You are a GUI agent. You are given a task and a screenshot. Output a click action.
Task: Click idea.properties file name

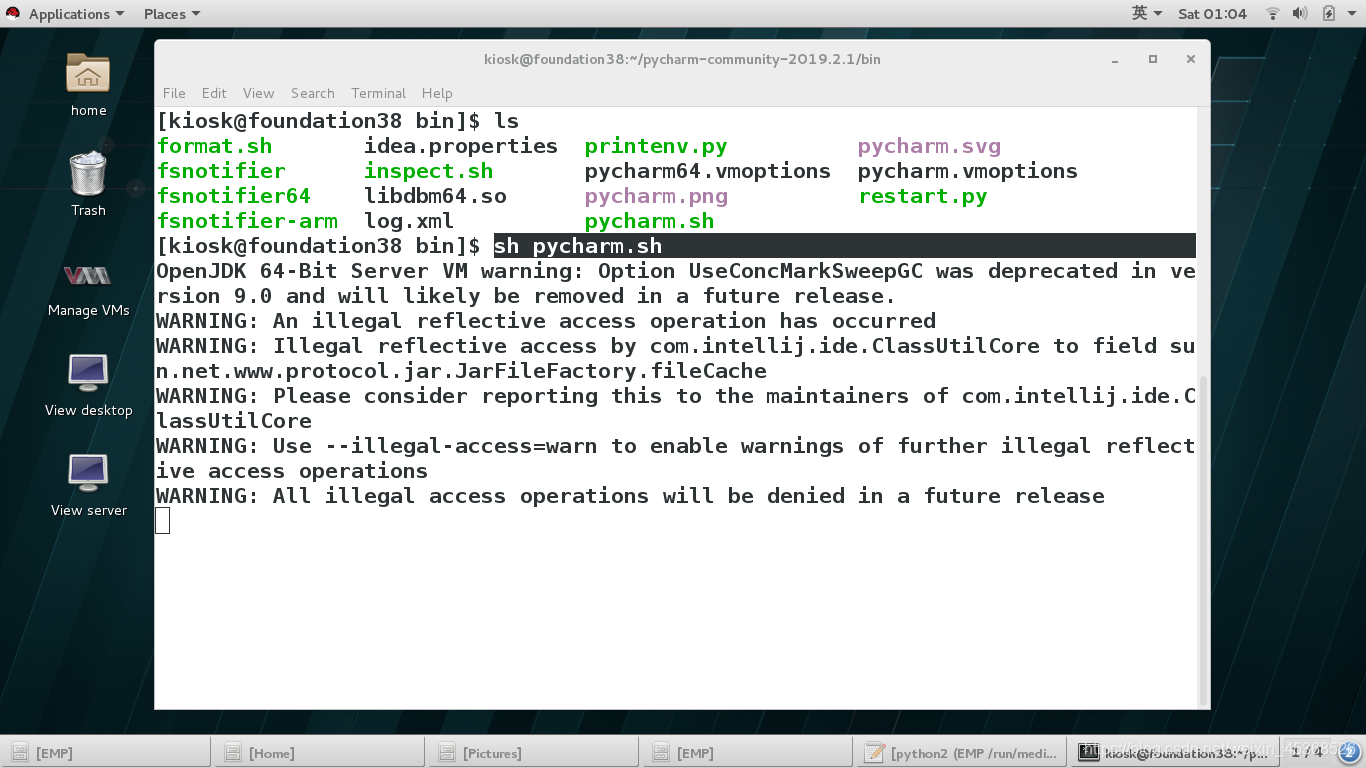click(x=461, y=146)
